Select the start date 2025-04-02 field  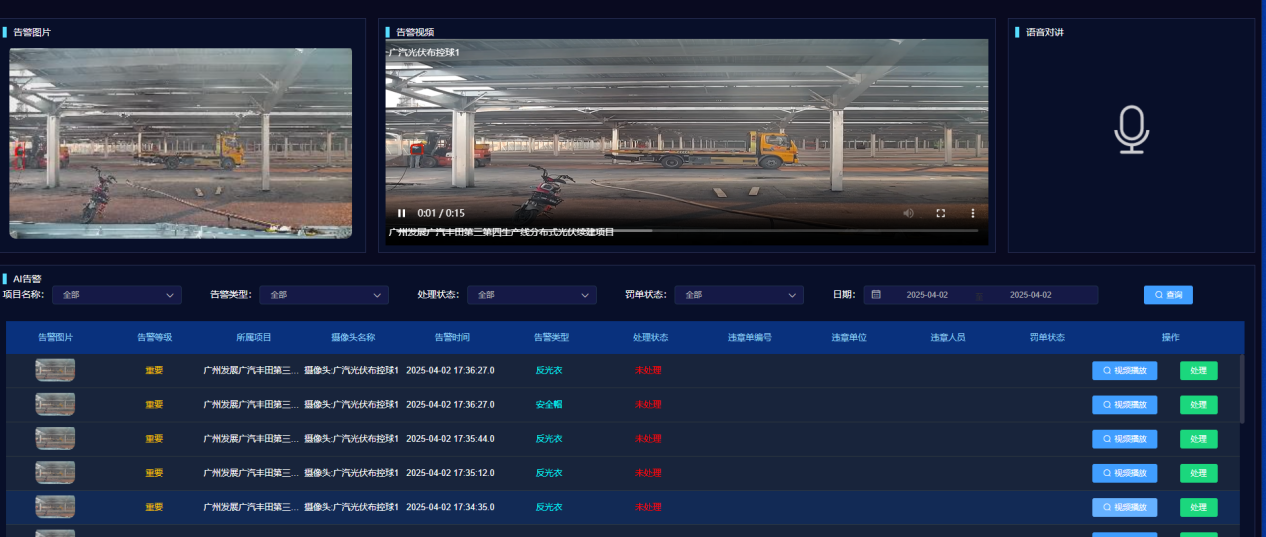(927, 295)
